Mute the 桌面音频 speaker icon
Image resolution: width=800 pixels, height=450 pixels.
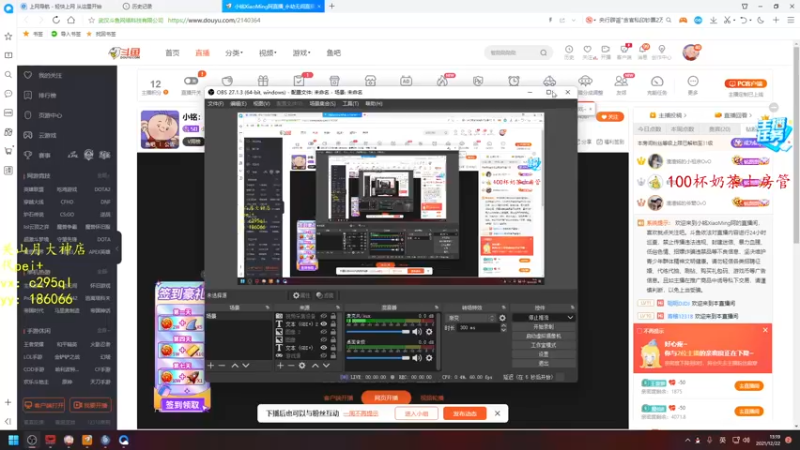tap(417, 358)
